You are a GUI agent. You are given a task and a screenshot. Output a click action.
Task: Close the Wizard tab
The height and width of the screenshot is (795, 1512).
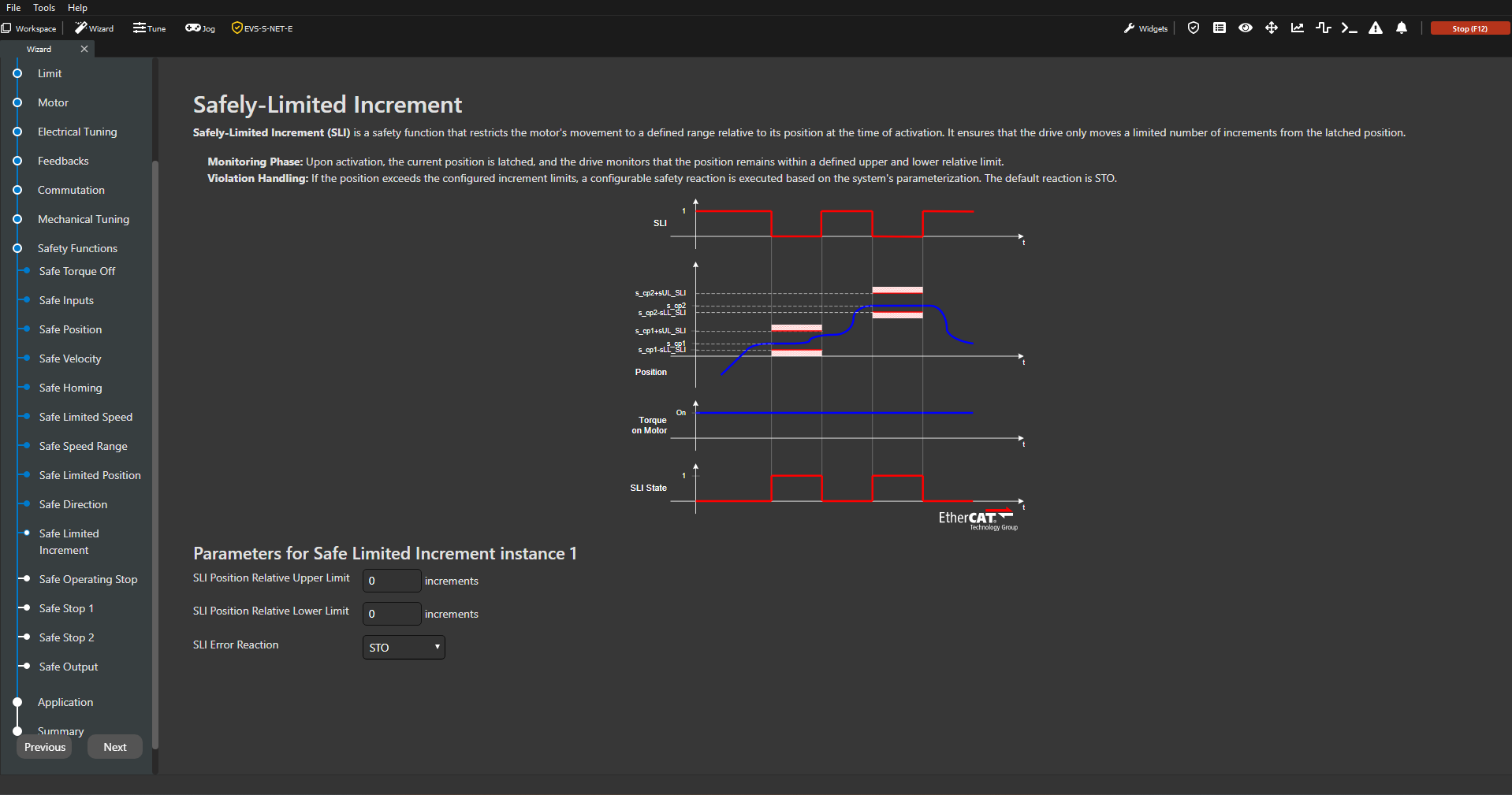[84, 49]
